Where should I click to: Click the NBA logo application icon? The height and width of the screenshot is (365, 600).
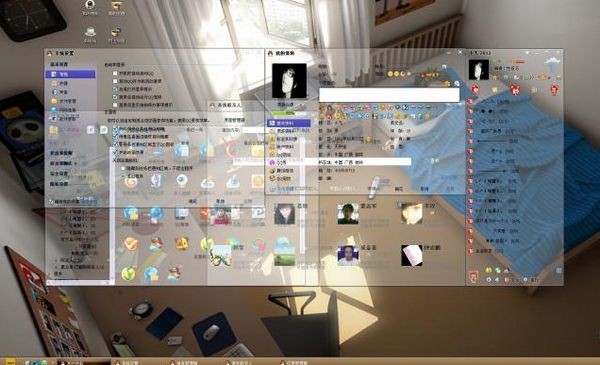(156, 180)
